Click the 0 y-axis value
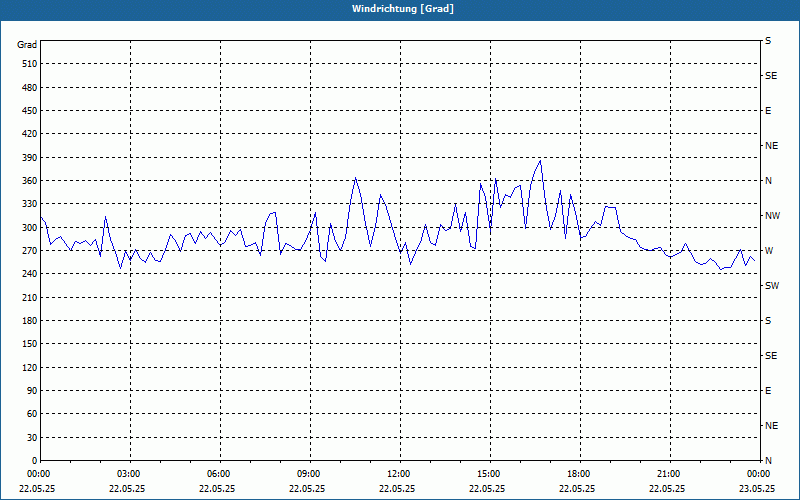Image resolution: width=800 pixels, height=500 pixels. click(35, 461)
